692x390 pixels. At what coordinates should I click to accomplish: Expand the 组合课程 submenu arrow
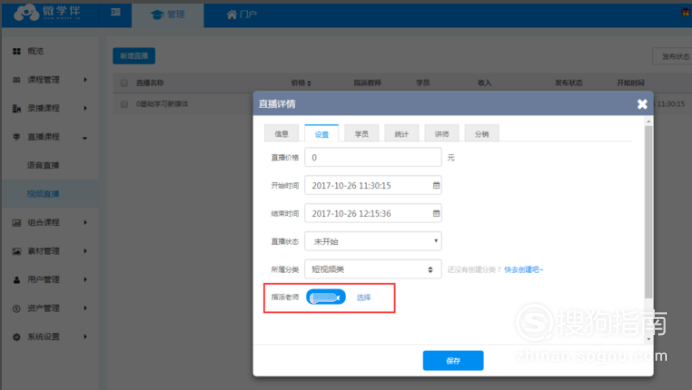tap(85, 222)
